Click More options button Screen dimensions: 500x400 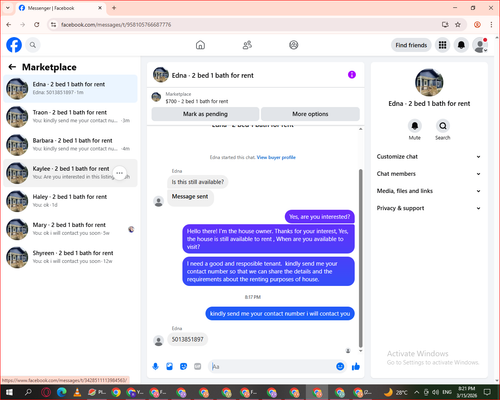click(310, 114)
